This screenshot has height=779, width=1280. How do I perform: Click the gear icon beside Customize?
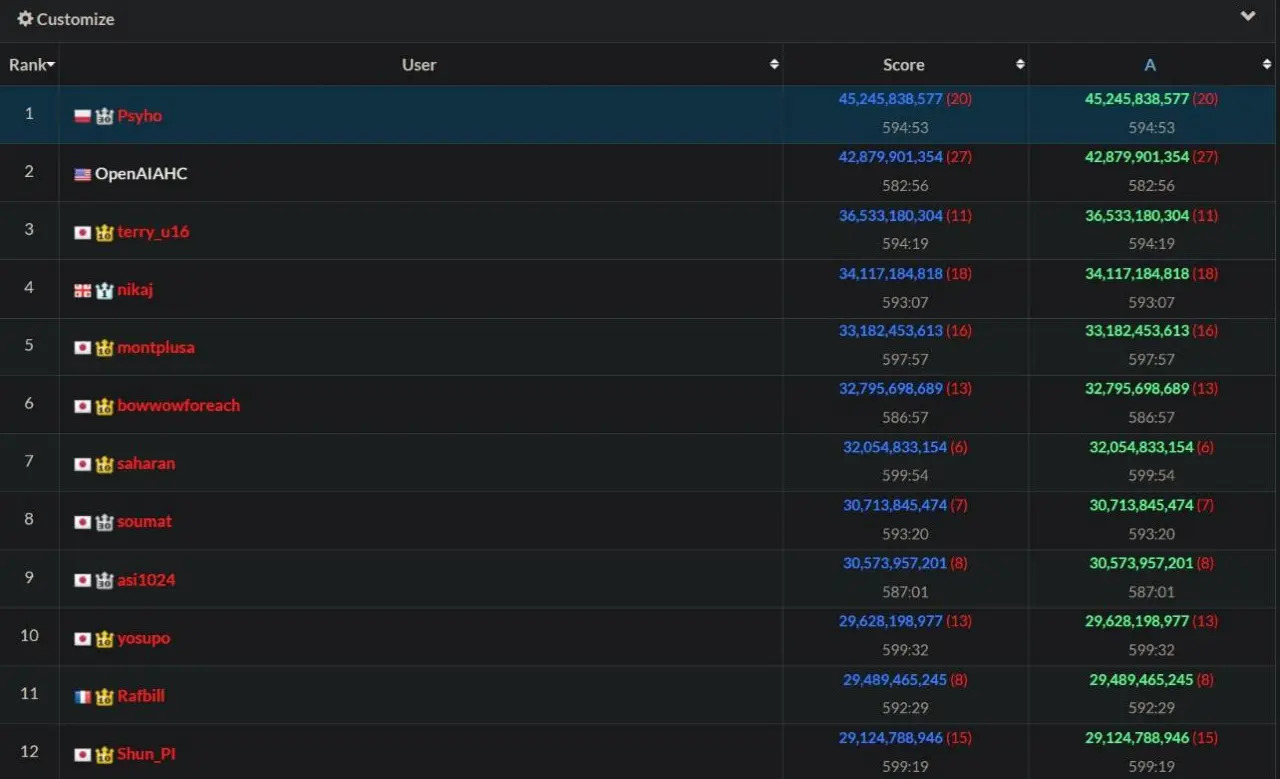click(x=25, y=19)
